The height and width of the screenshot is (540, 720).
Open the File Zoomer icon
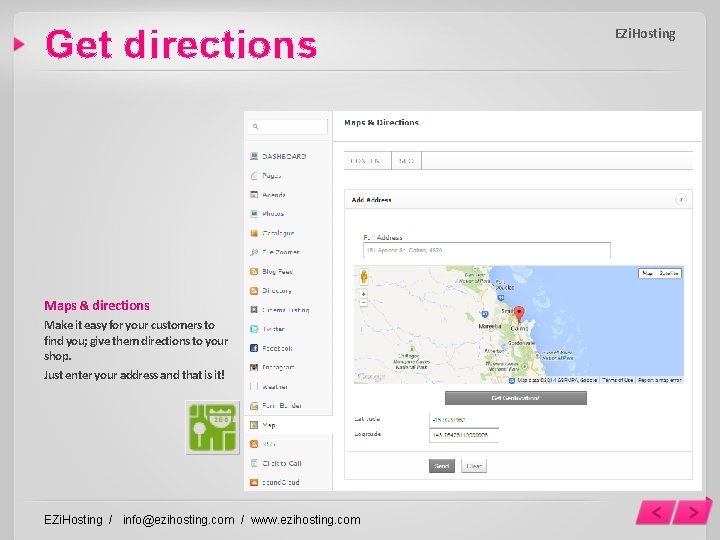point(254,252)
